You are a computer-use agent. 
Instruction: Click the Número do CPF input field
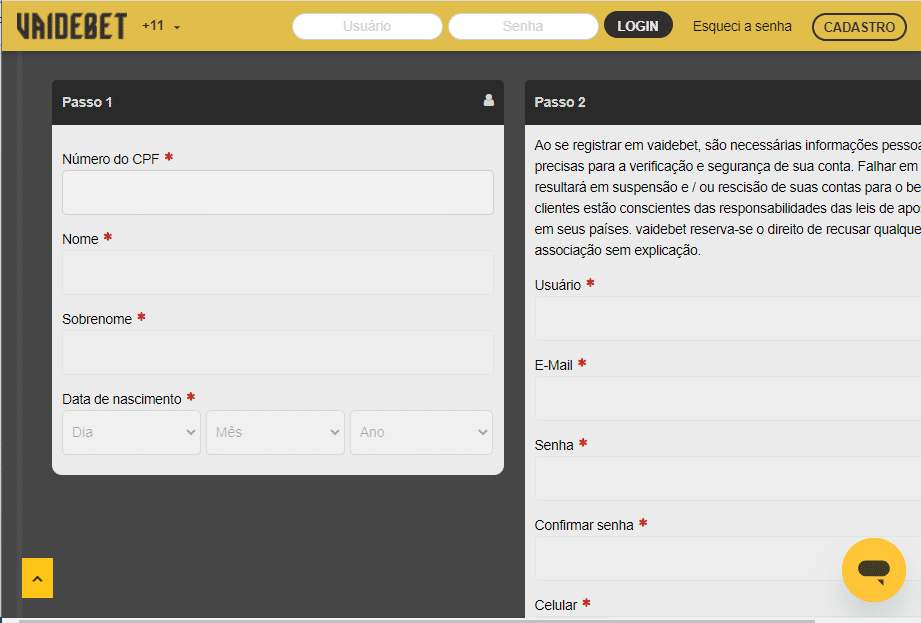pos(277,192)
